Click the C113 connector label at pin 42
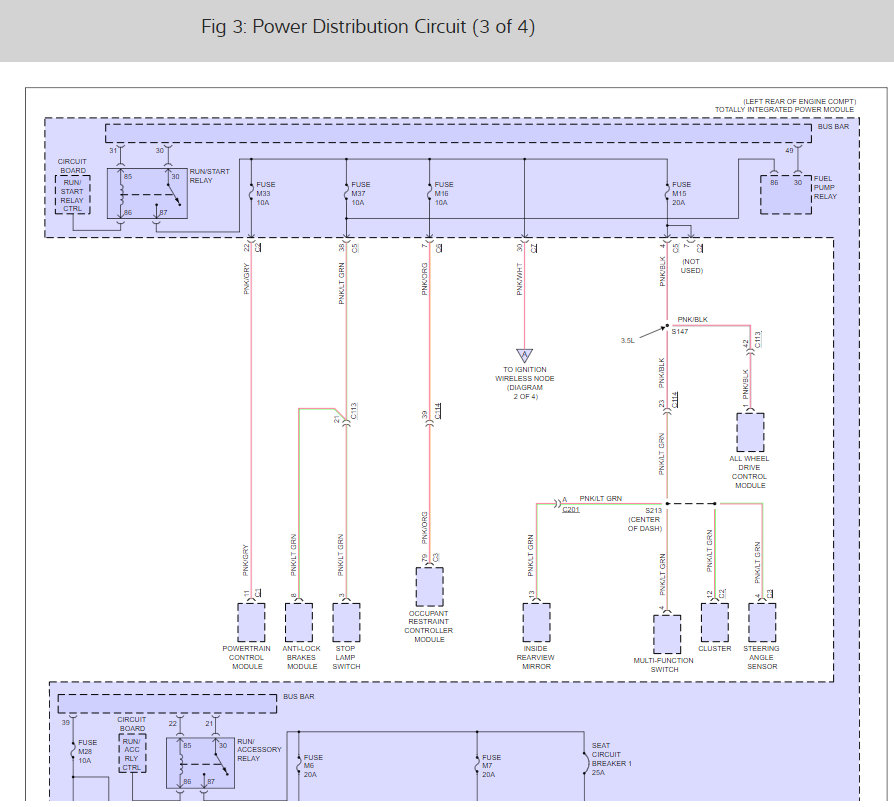Screen dimensions: 894x807 pos(758,339)
